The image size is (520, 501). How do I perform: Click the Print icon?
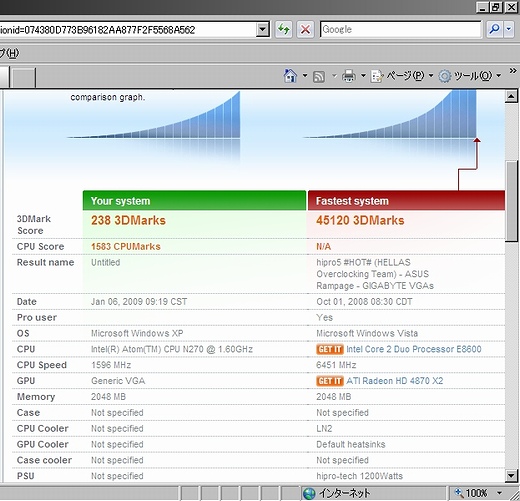(x=349, y=76)
